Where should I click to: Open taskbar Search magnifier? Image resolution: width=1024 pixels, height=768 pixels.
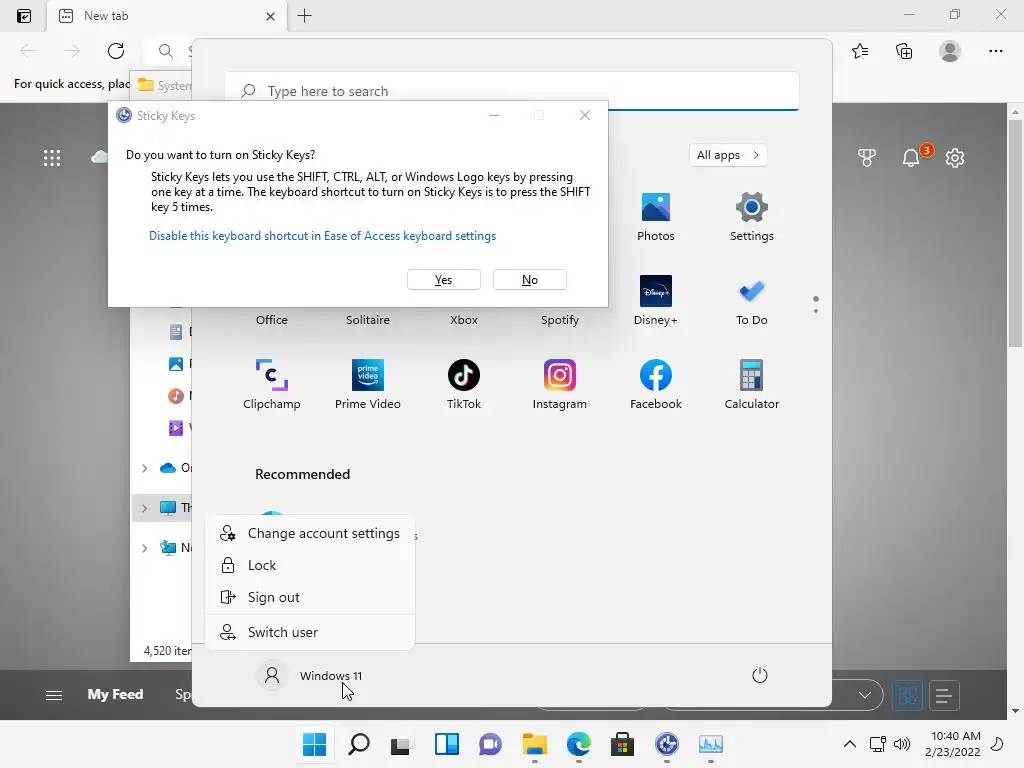tap(359, 744)
